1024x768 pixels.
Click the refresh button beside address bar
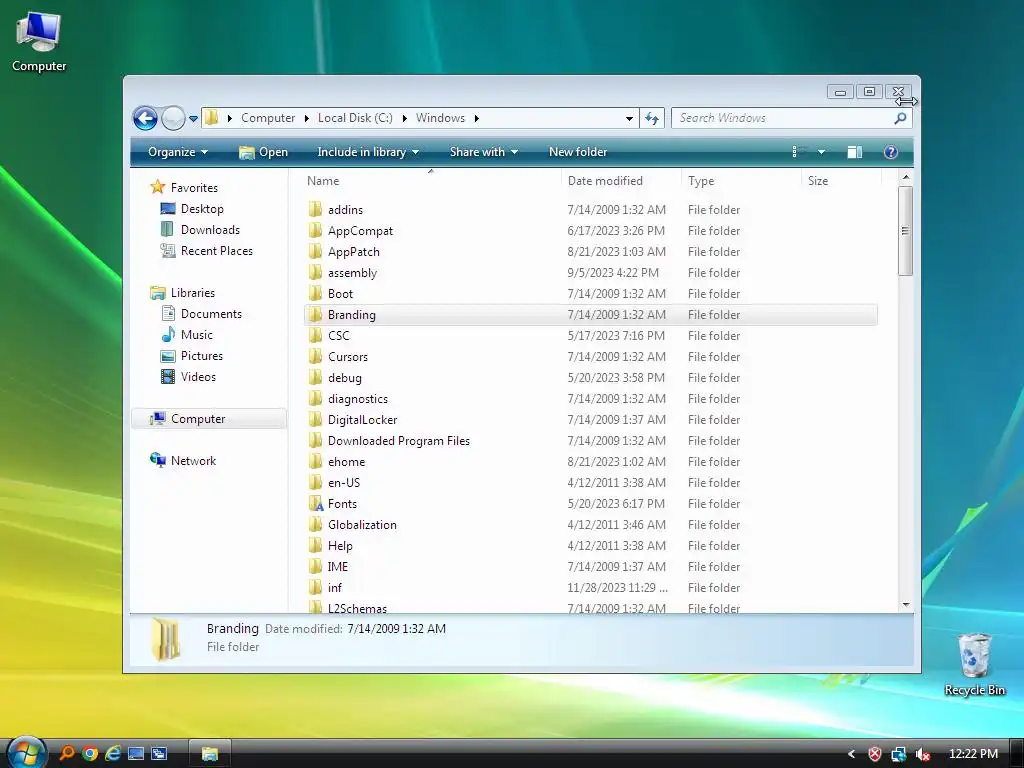click(x=652, y=118)
